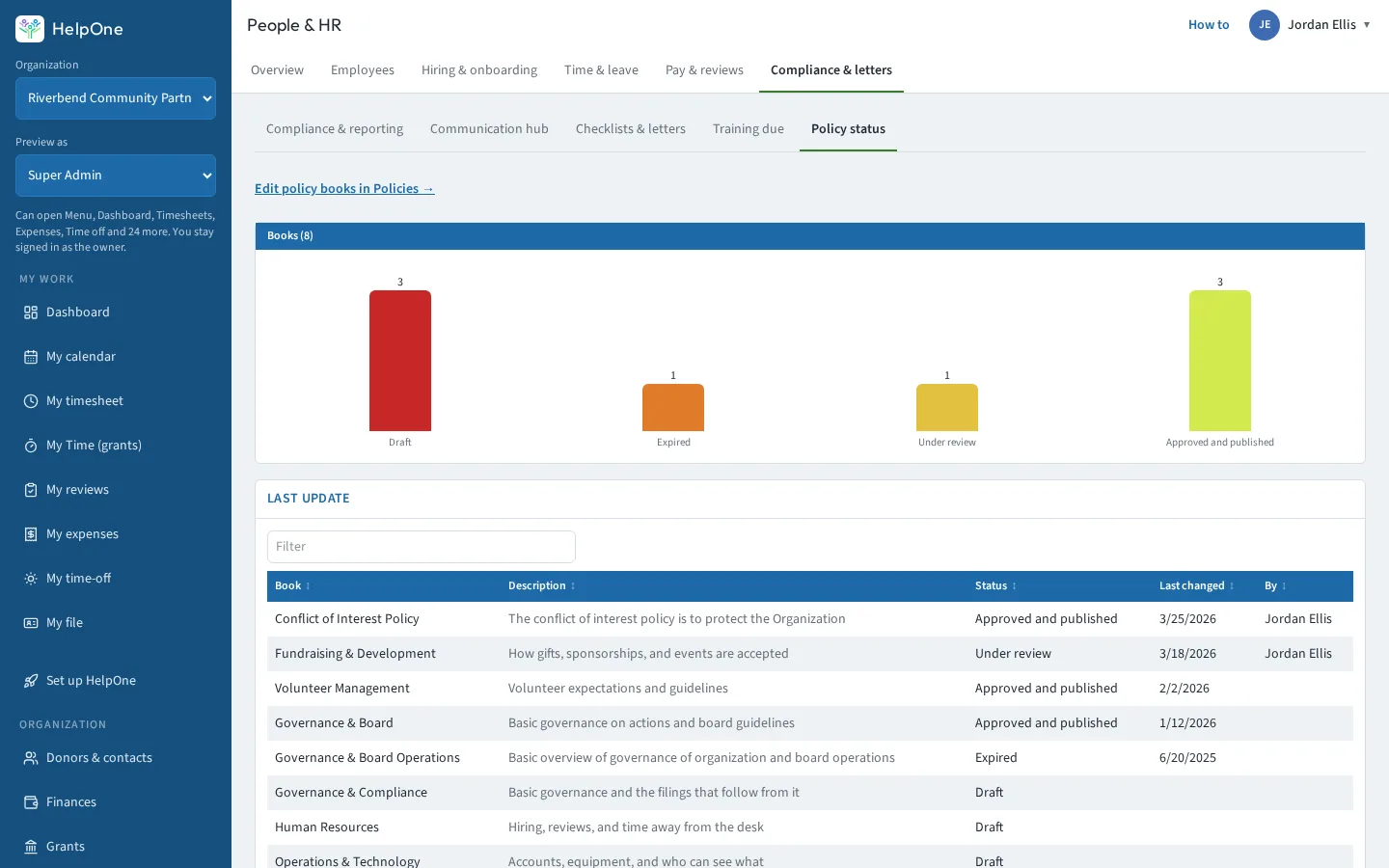
Task: Open the How to link
Action: click(1209, 25)
